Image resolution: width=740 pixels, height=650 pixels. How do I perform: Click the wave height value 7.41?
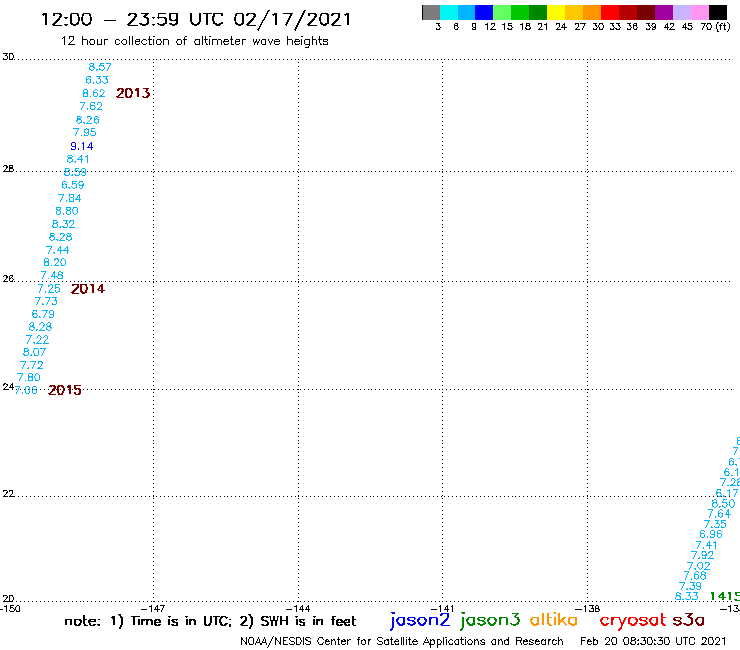[x=706, y=545]
